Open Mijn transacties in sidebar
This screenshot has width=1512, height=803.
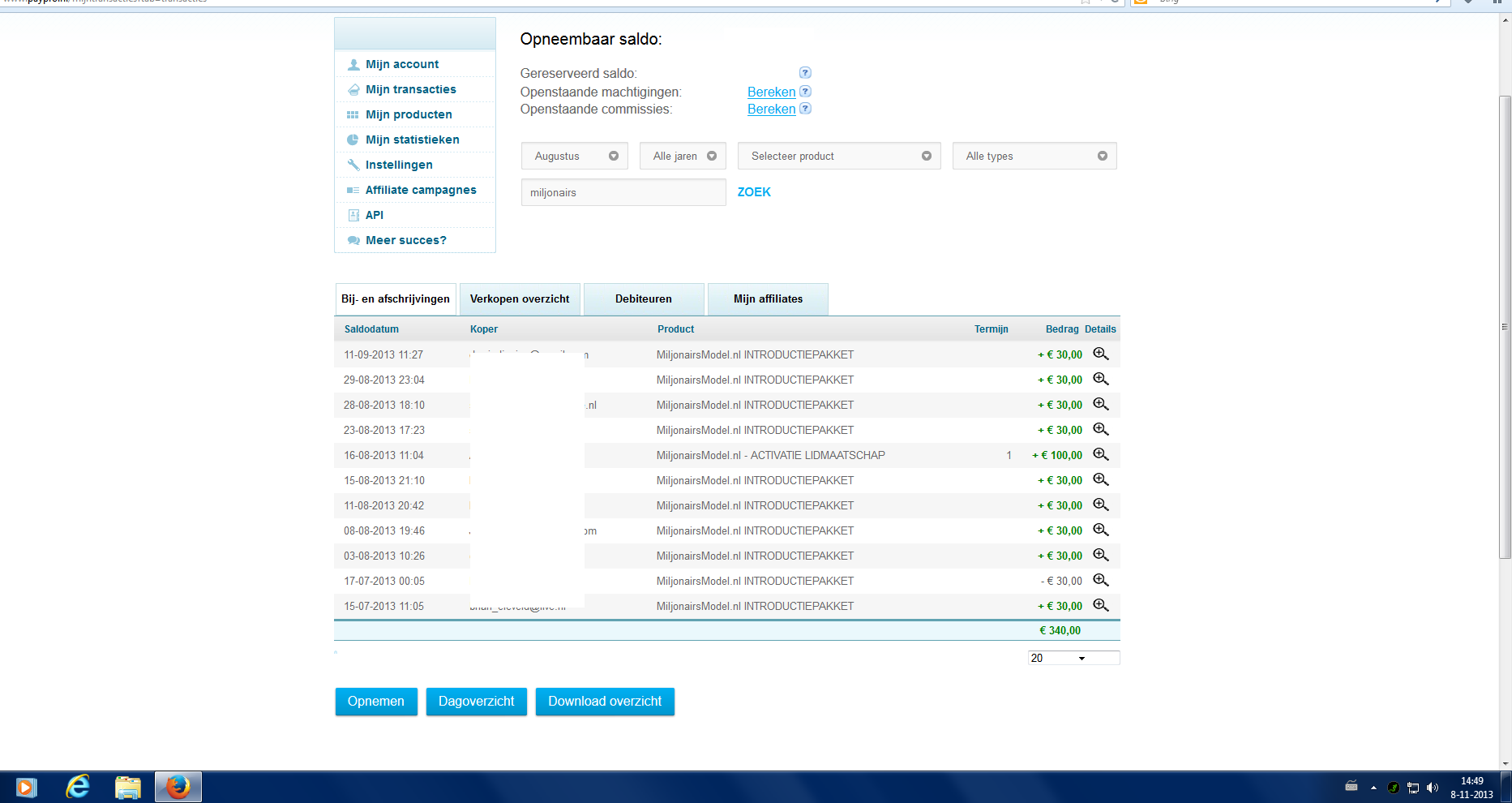411,89
